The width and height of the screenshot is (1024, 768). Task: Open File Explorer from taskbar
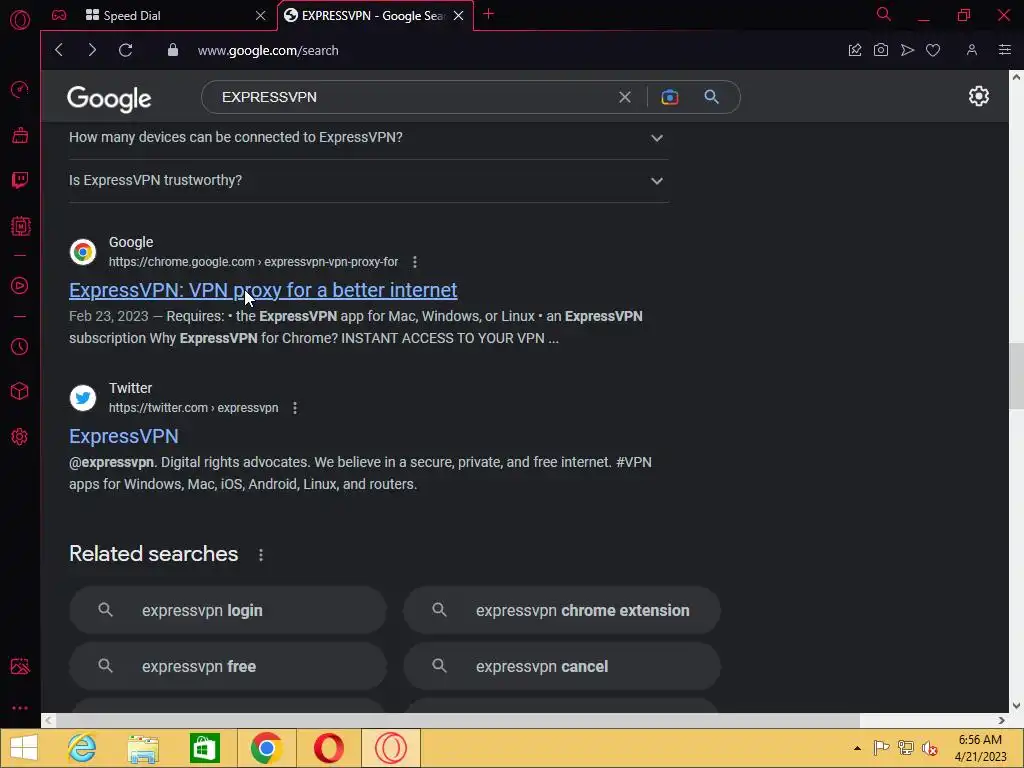click(143, 748)
